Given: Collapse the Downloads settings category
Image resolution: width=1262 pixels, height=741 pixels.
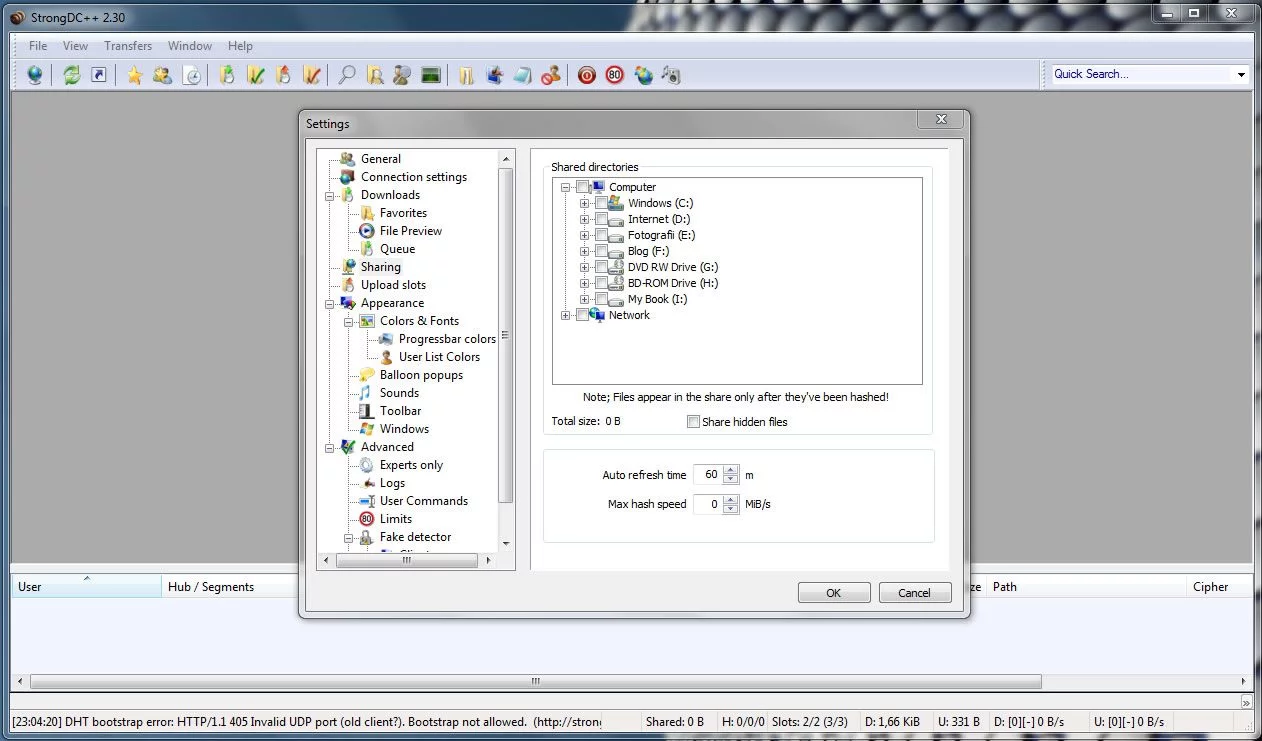Looking at the screenshot, I should pos(329,195).
